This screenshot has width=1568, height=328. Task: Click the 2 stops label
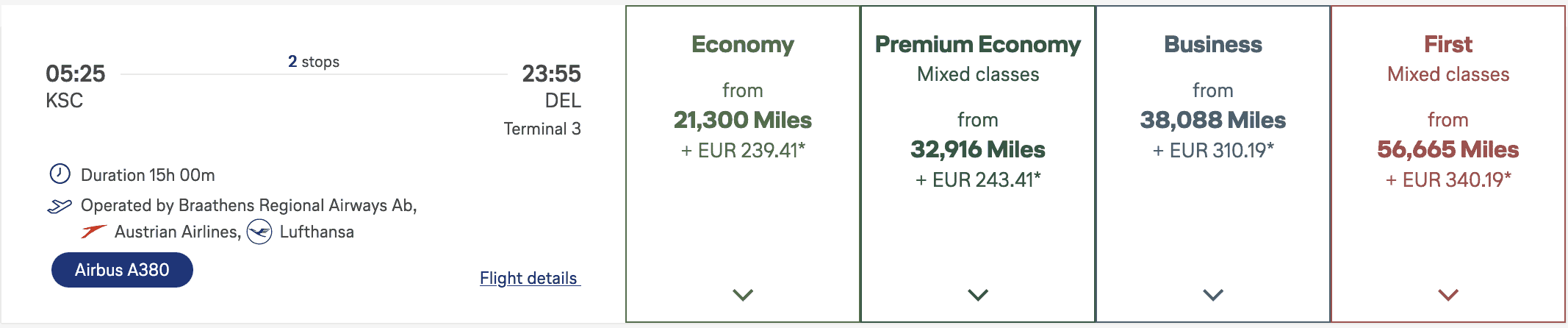(314, 62)
